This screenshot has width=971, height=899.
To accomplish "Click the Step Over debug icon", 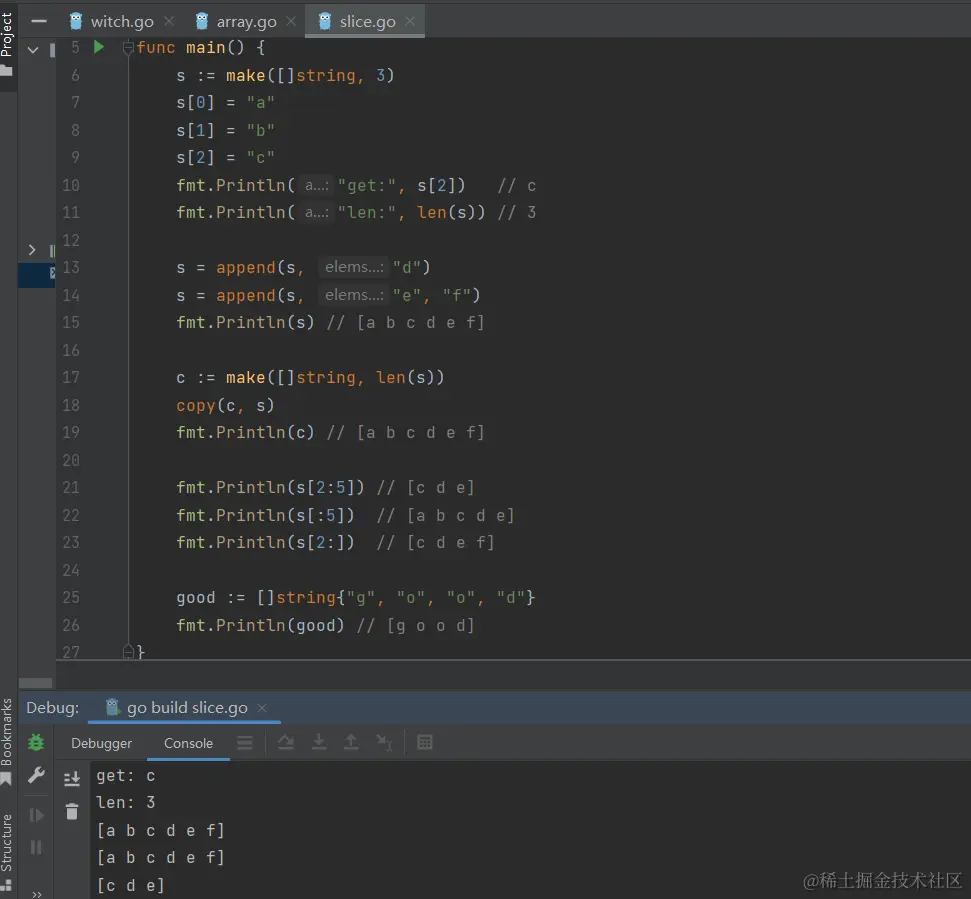I will 285,742.
